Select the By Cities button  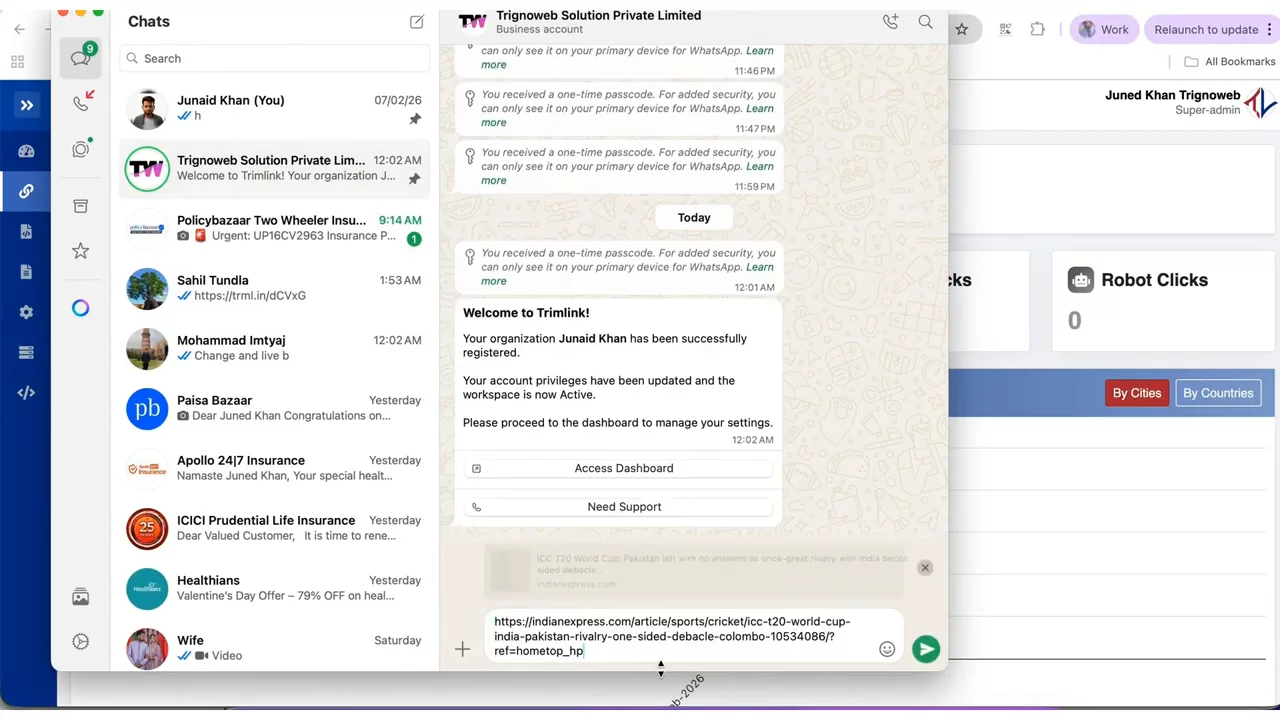click(1137, 393)
